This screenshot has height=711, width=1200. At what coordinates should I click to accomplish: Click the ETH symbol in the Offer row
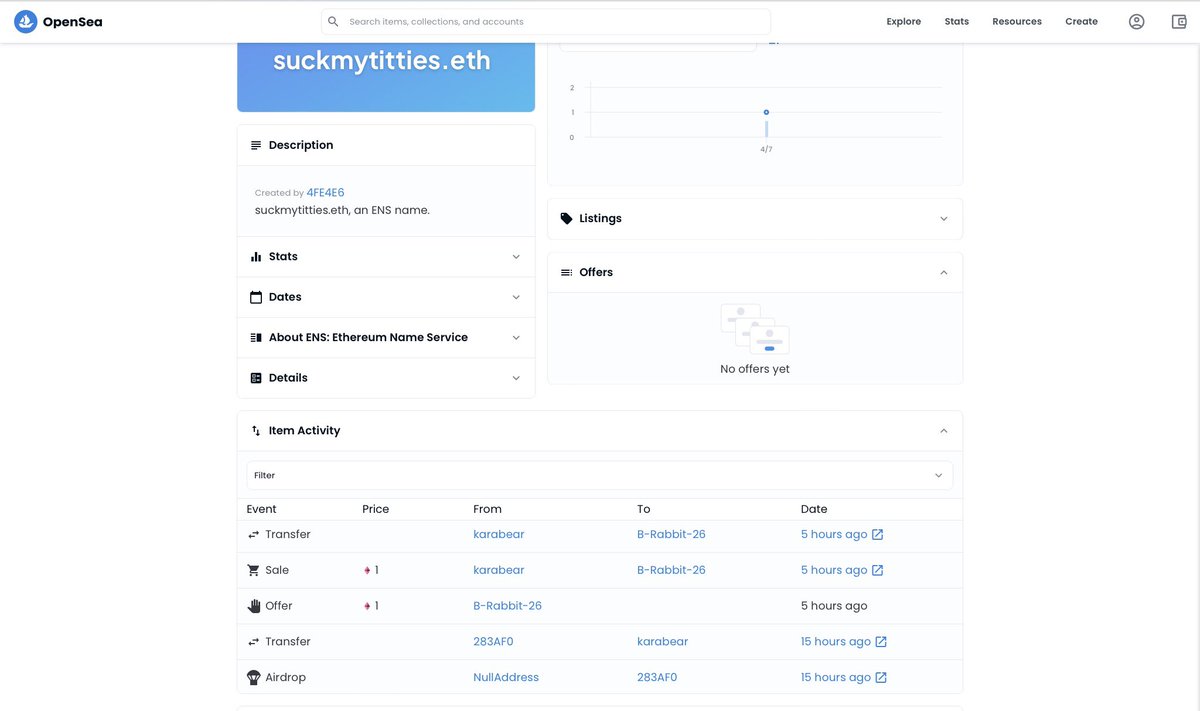[367, 606]
